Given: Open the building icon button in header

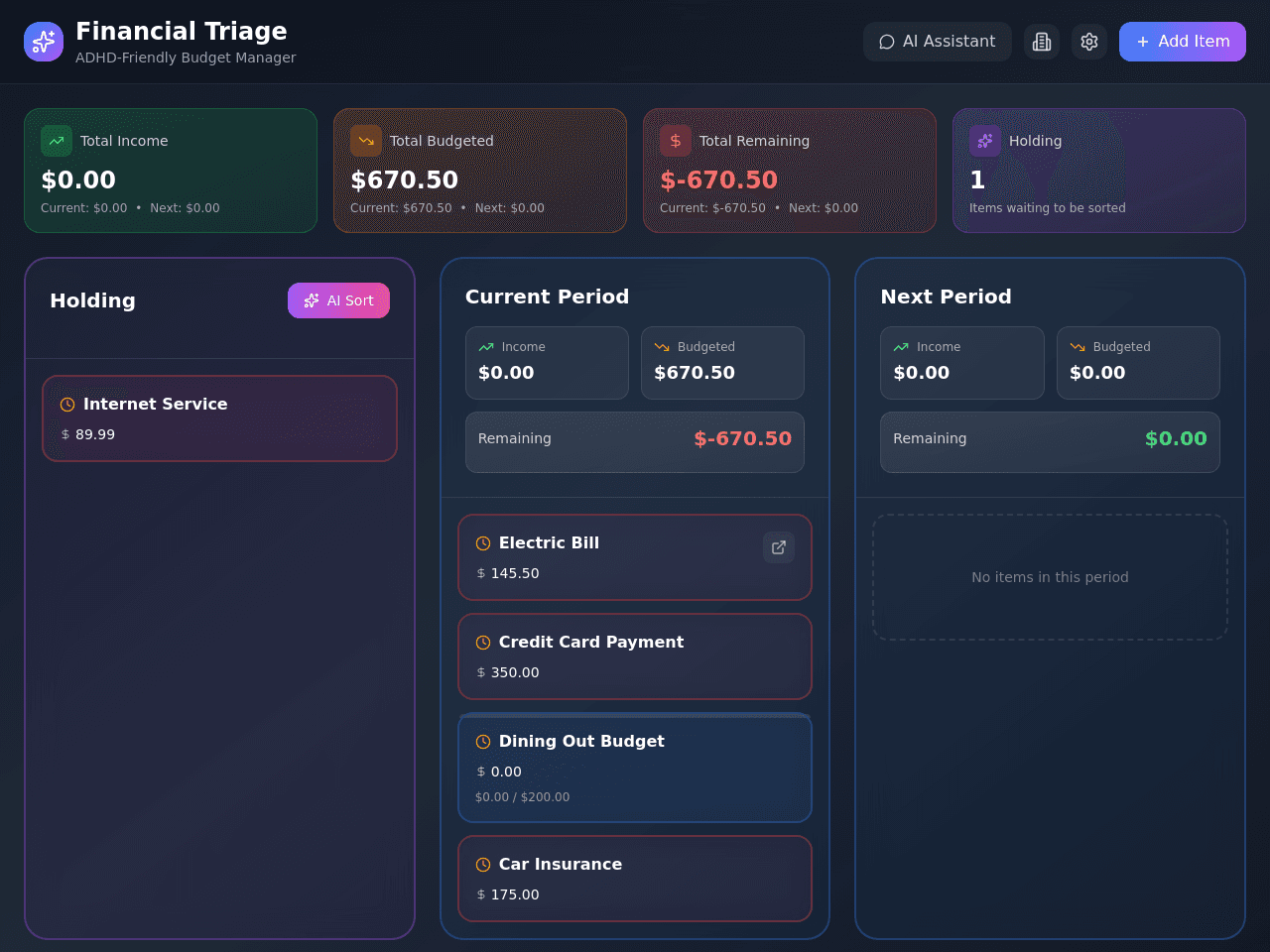Looking at the screenshot, I should 1042,42.
